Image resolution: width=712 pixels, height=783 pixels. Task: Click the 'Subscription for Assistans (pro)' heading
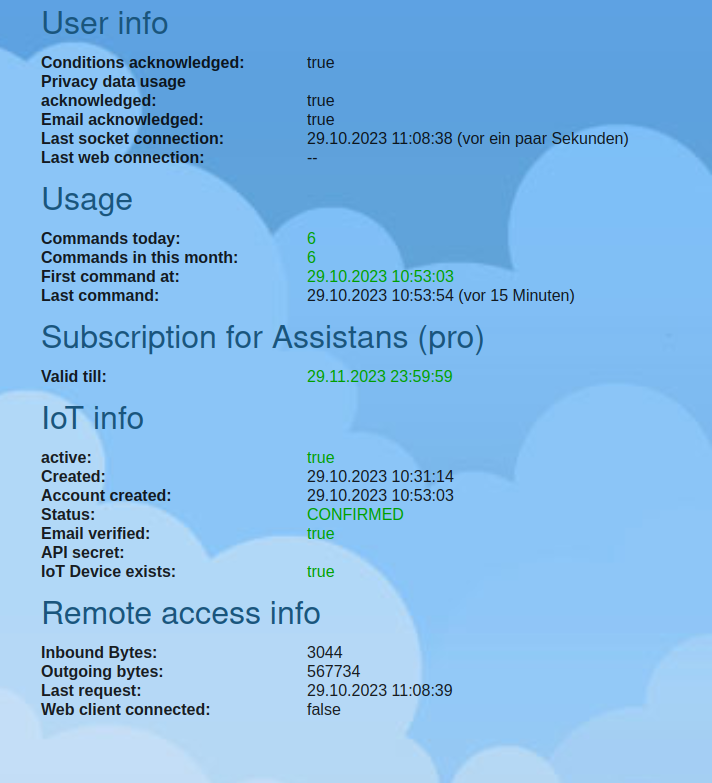click(263, 338)
